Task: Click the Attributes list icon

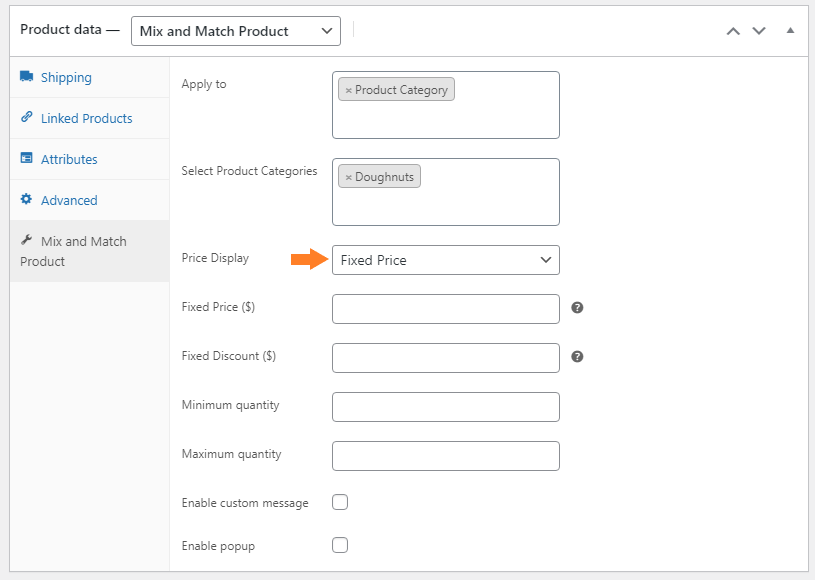Action: 27,158
